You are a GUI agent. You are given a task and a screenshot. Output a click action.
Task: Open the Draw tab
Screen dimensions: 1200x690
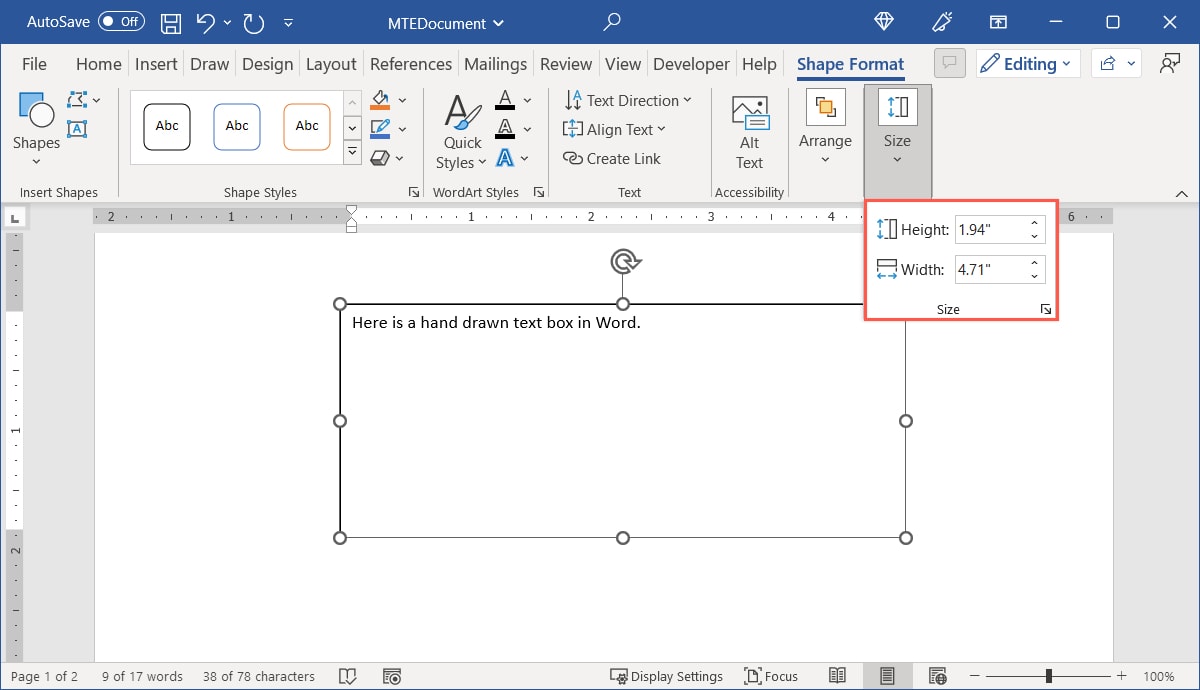209,63
